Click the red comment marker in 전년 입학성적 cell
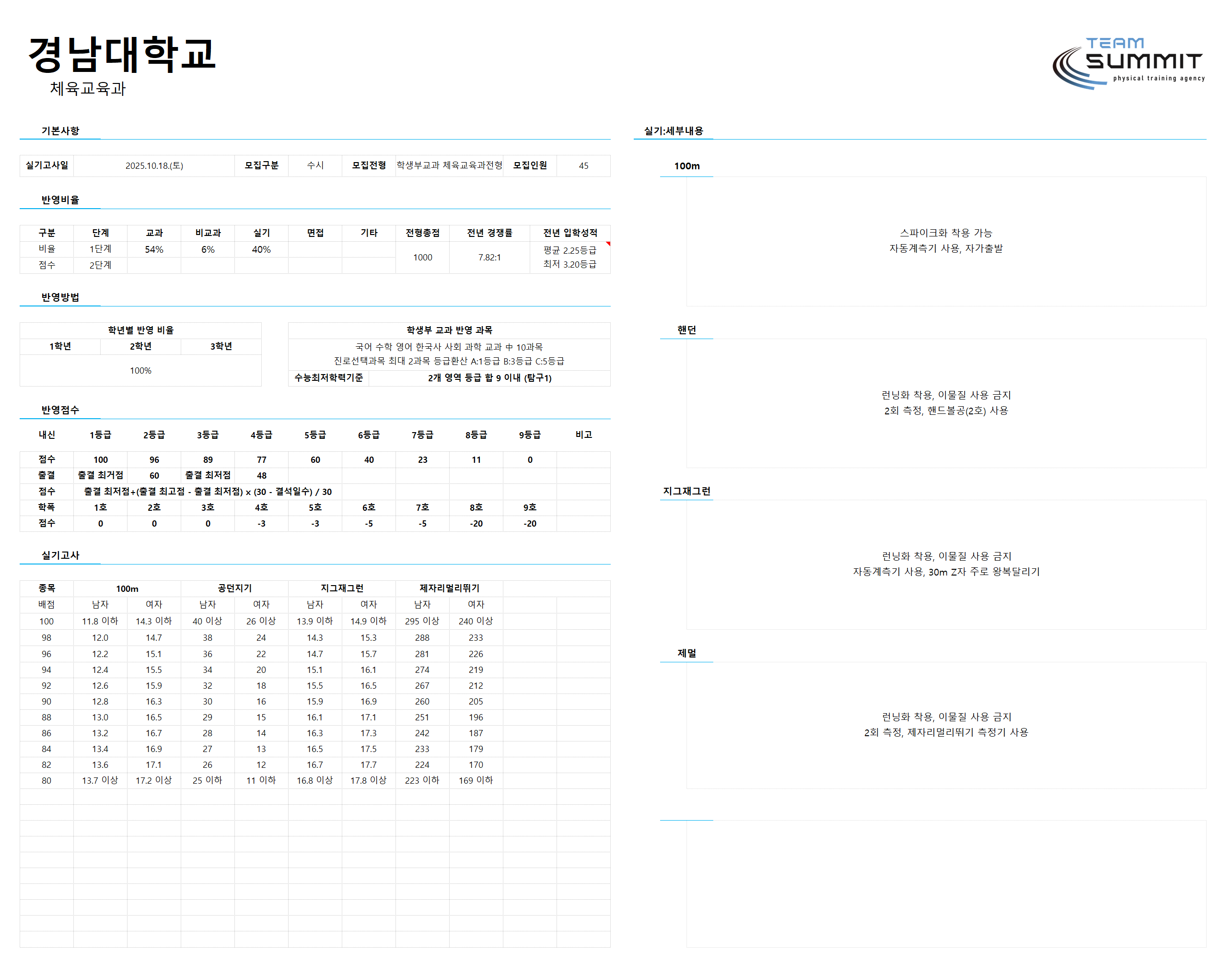The height and width of the screenshot is (964, 1232). click(x=607, y=244)
